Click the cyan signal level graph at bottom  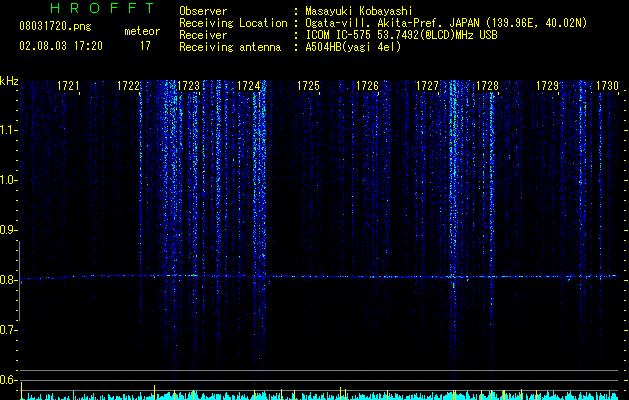tap(319, 395)
